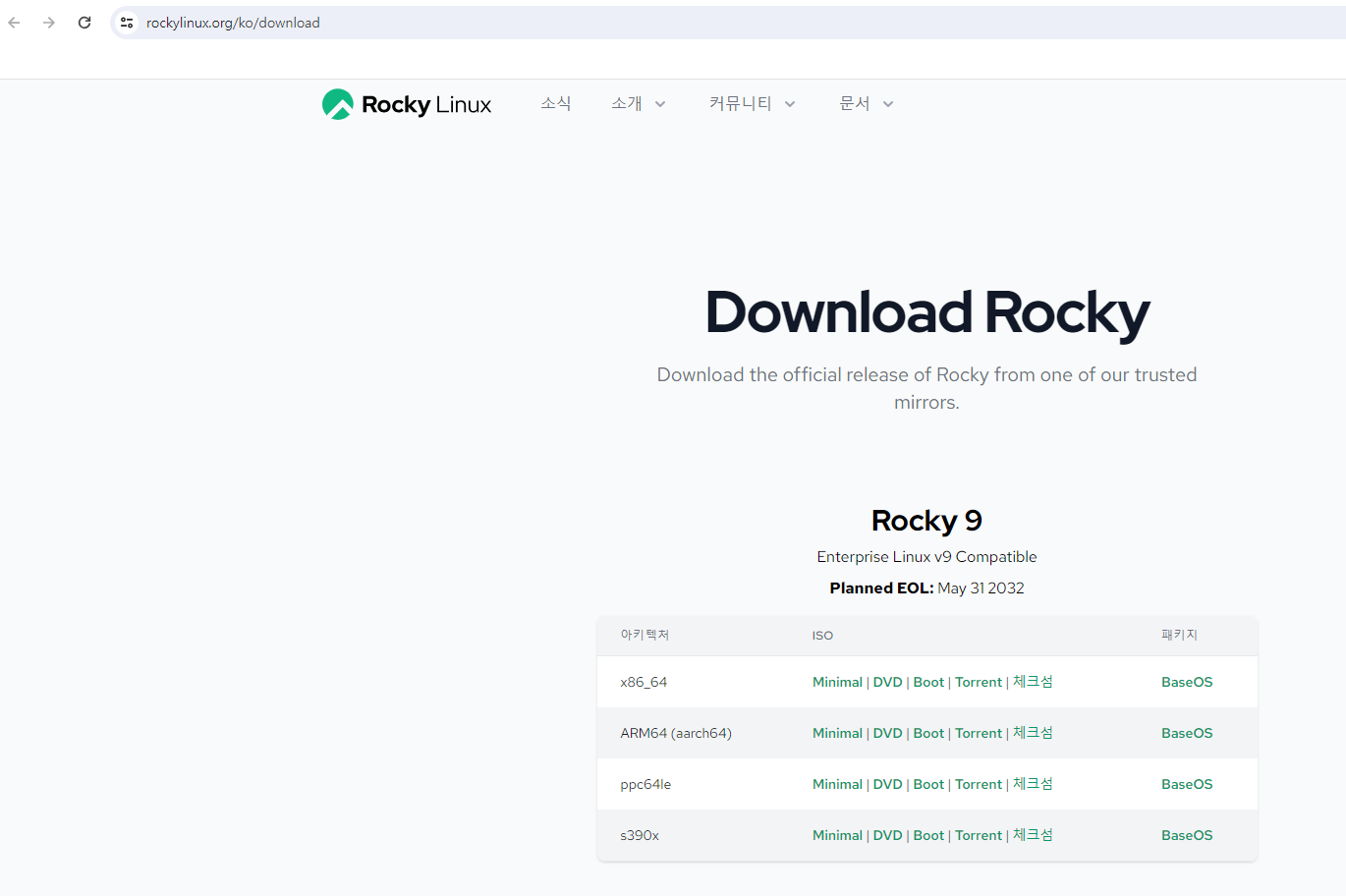
Task: Click the ISO column header
Action: point(822,636)
